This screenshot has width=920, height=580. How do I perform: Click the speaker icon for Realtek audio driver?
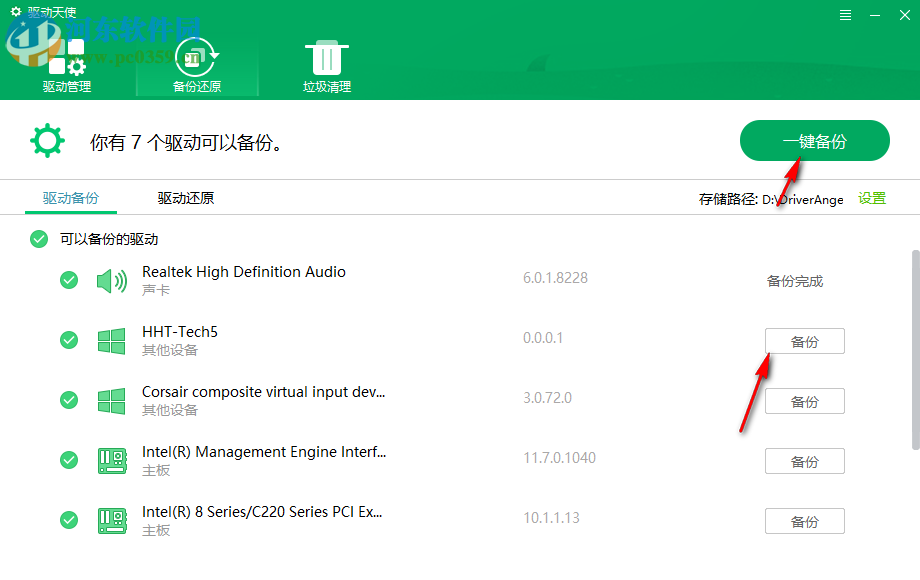click(x=110, y=280)
